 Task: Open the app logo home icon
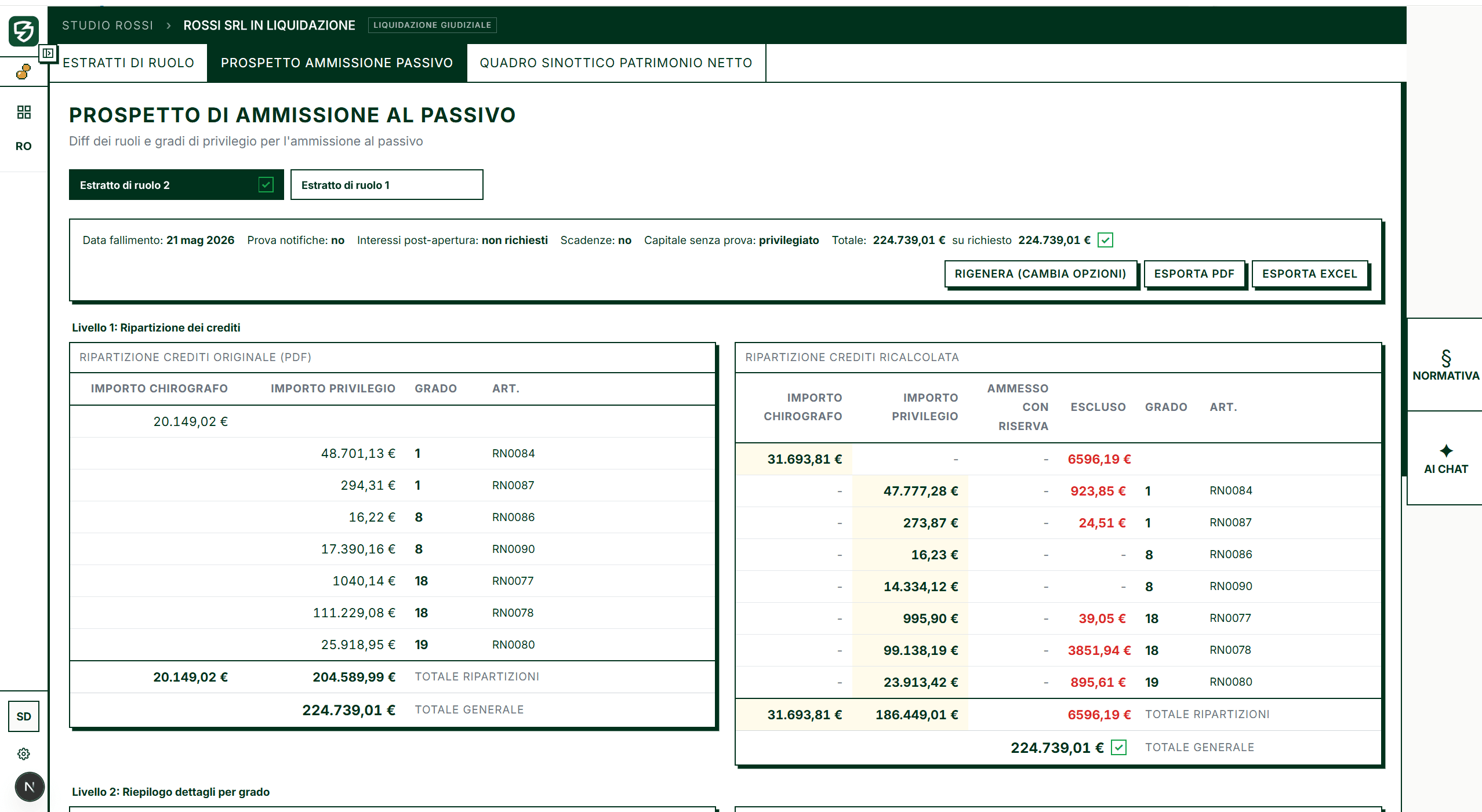tap(23, 30)
